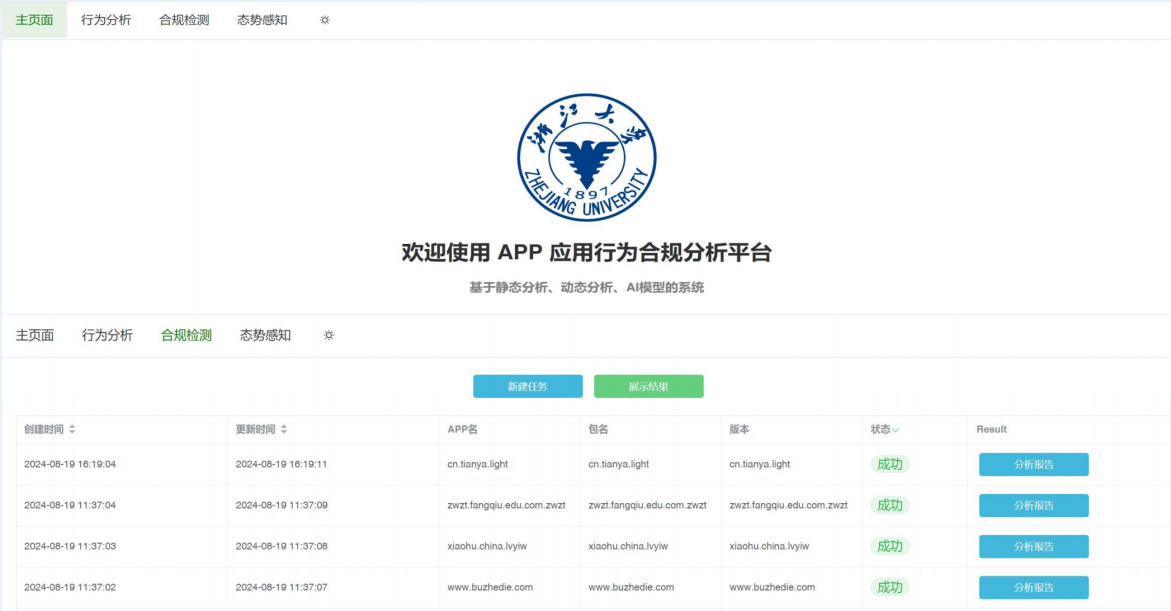
Task: Click the 状态 column header label
Action: 880,429
